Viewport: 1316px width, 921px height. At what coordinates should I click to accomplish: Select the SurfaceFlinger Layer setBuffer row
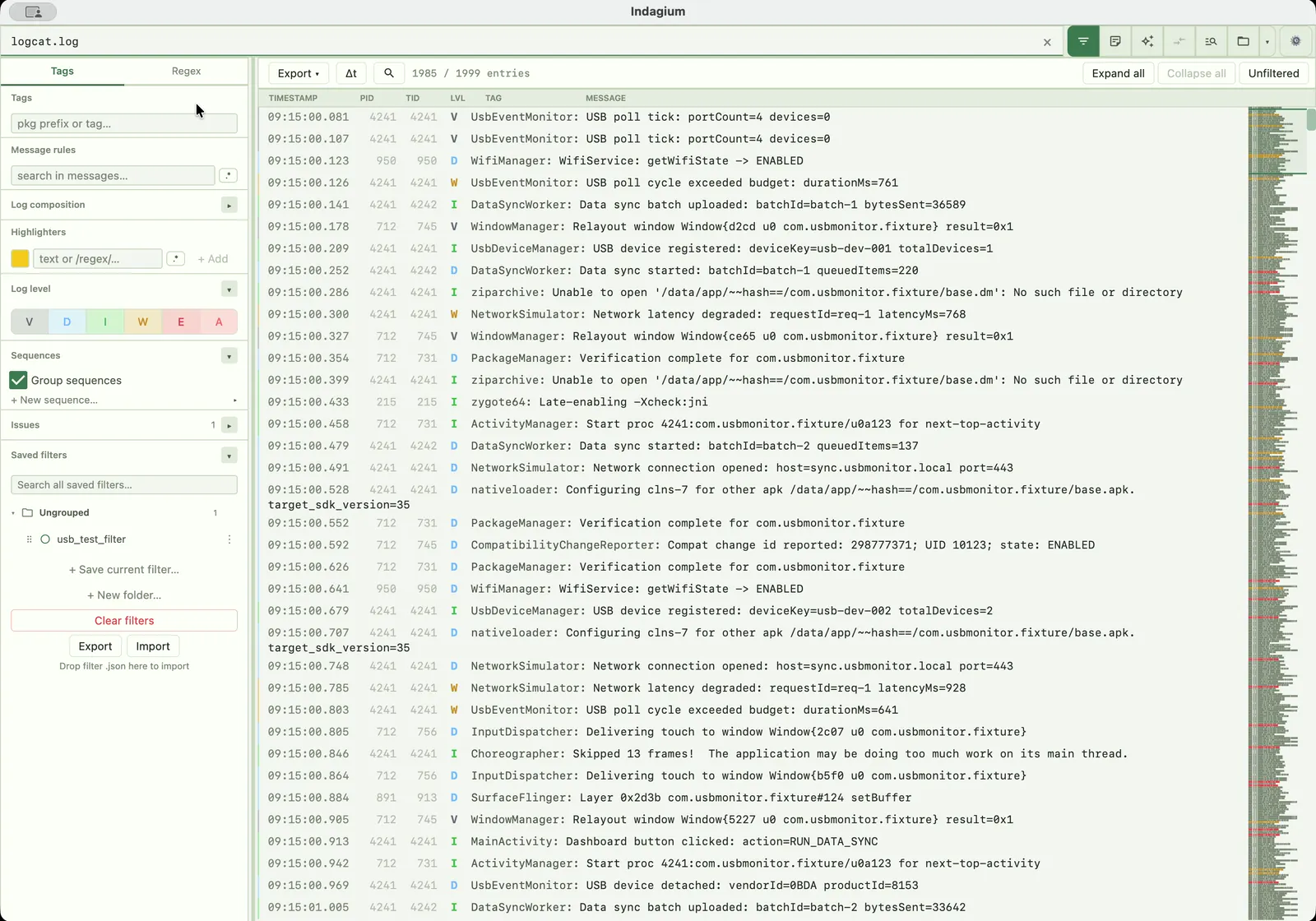click(x=753, y=798)
